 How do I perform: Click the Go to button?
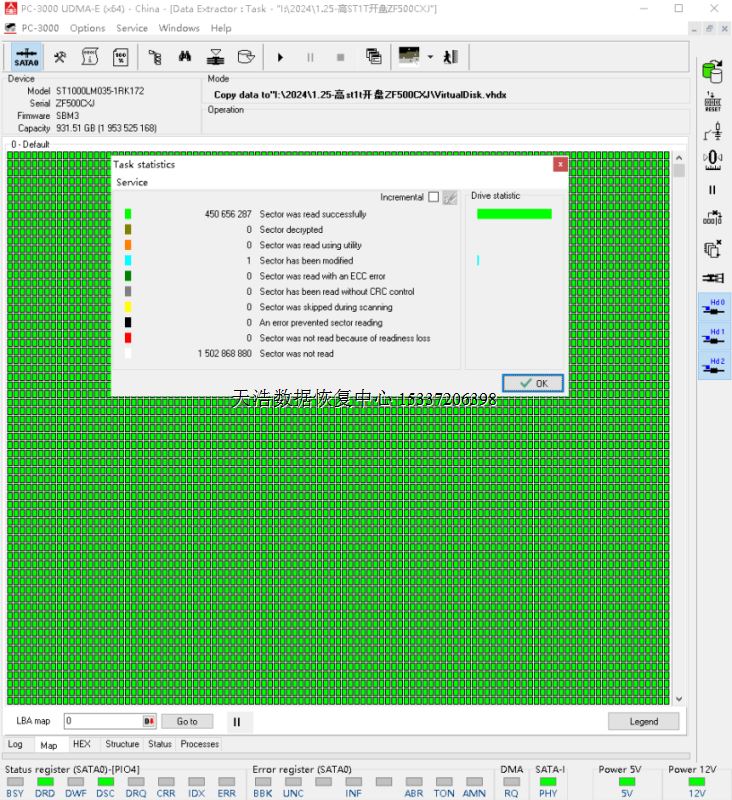[x=187, y=721]
